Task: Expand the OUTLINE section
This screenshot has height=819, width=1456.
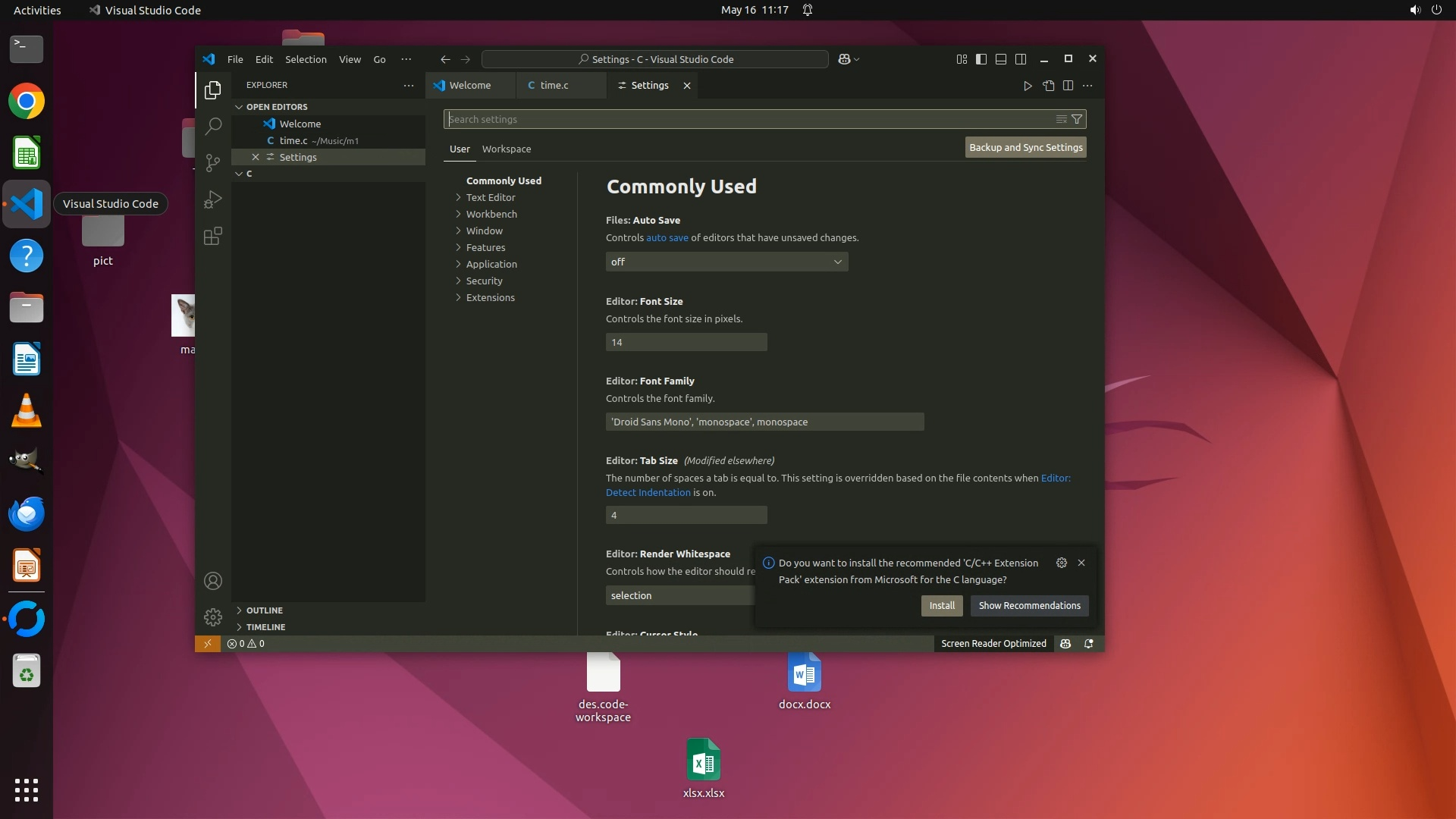Action: point(264,610)
